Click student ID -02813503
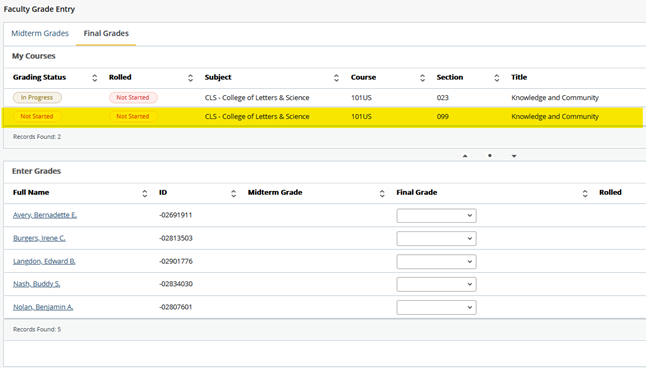 point(176,238)
